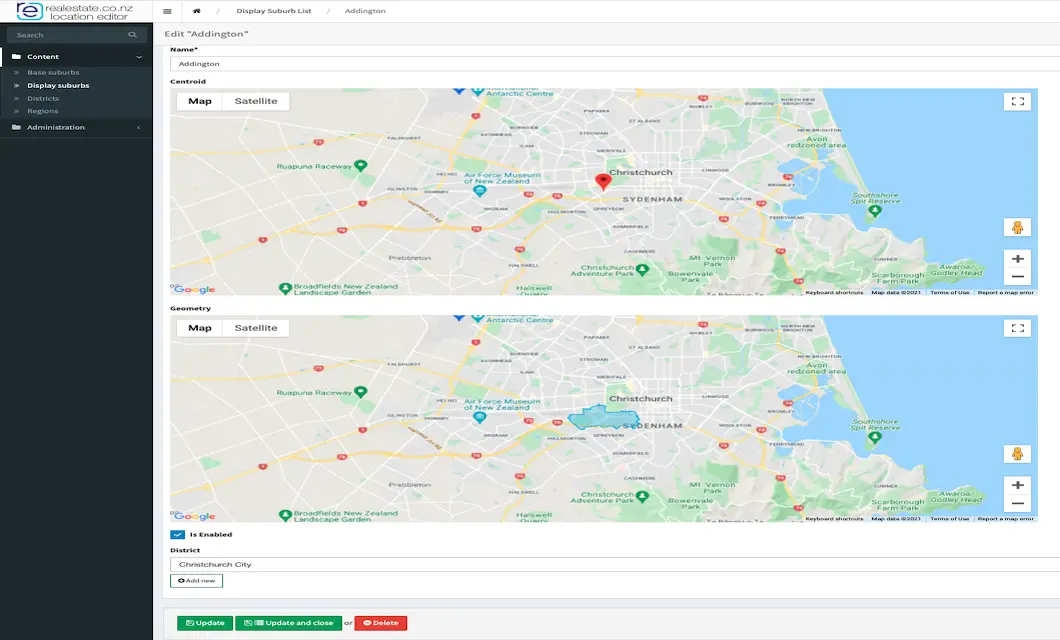1060x640 pixels.
Task: Click the red Delete button
Action: [x=381, y=623]
